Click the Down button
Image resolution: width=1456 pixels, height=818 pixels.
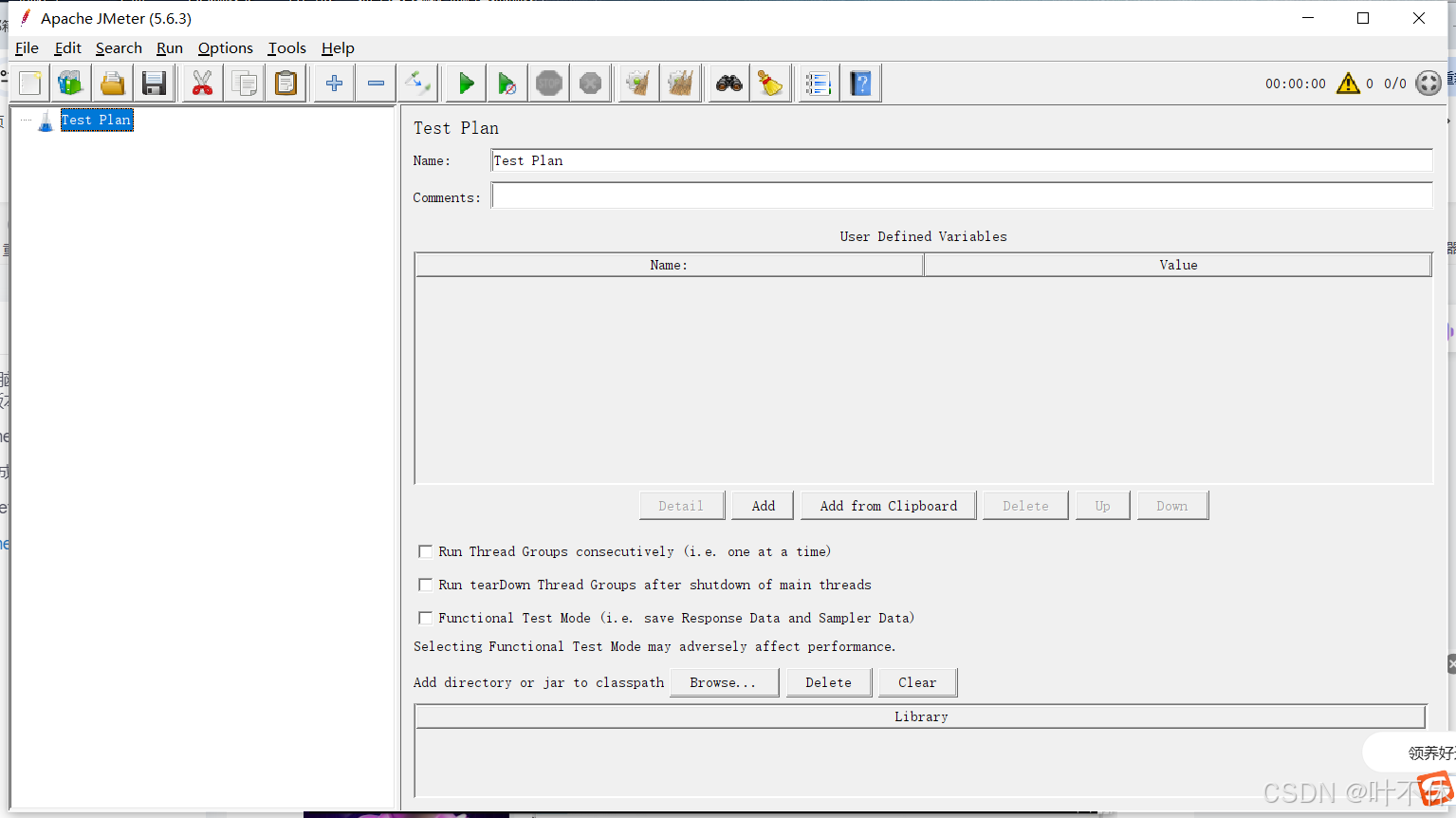1172,506
